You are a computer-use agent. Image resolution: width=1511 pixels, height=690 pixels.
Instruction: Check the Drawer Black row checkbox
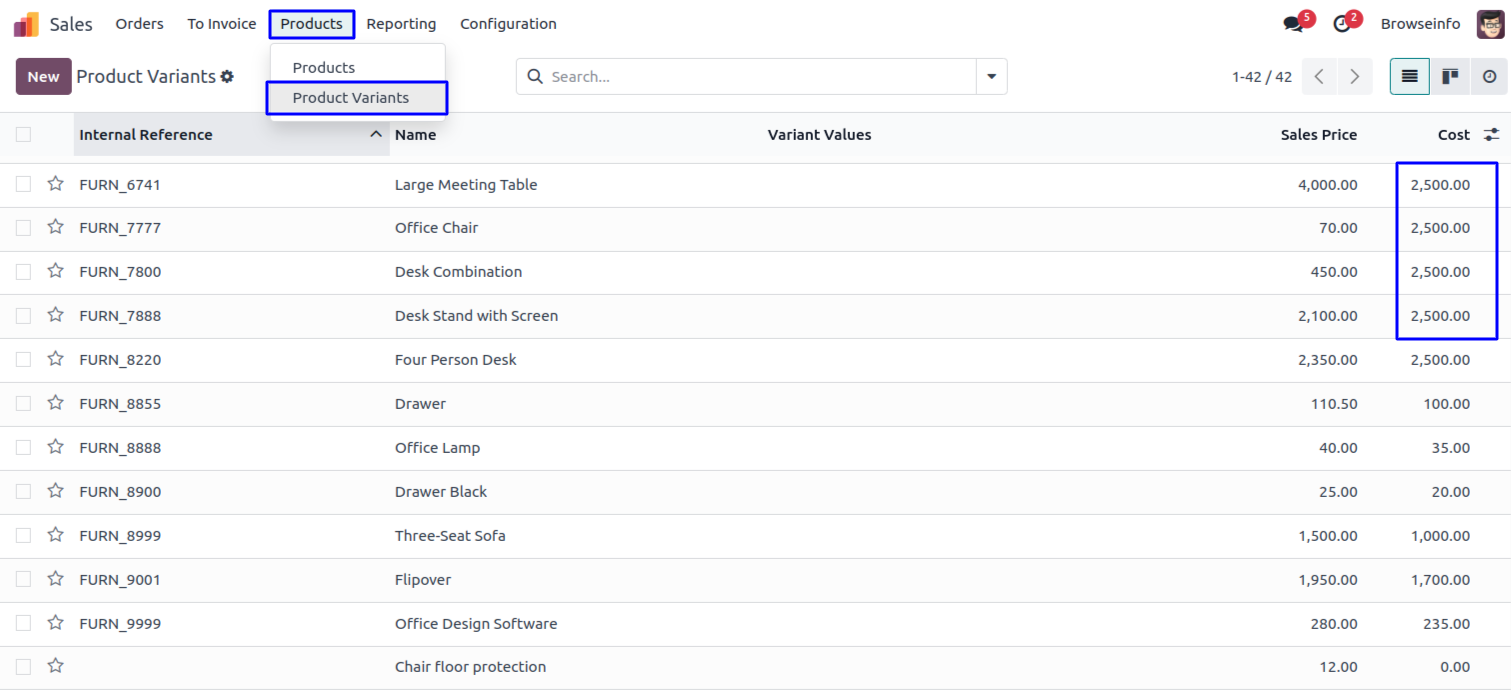coord(24,492)
